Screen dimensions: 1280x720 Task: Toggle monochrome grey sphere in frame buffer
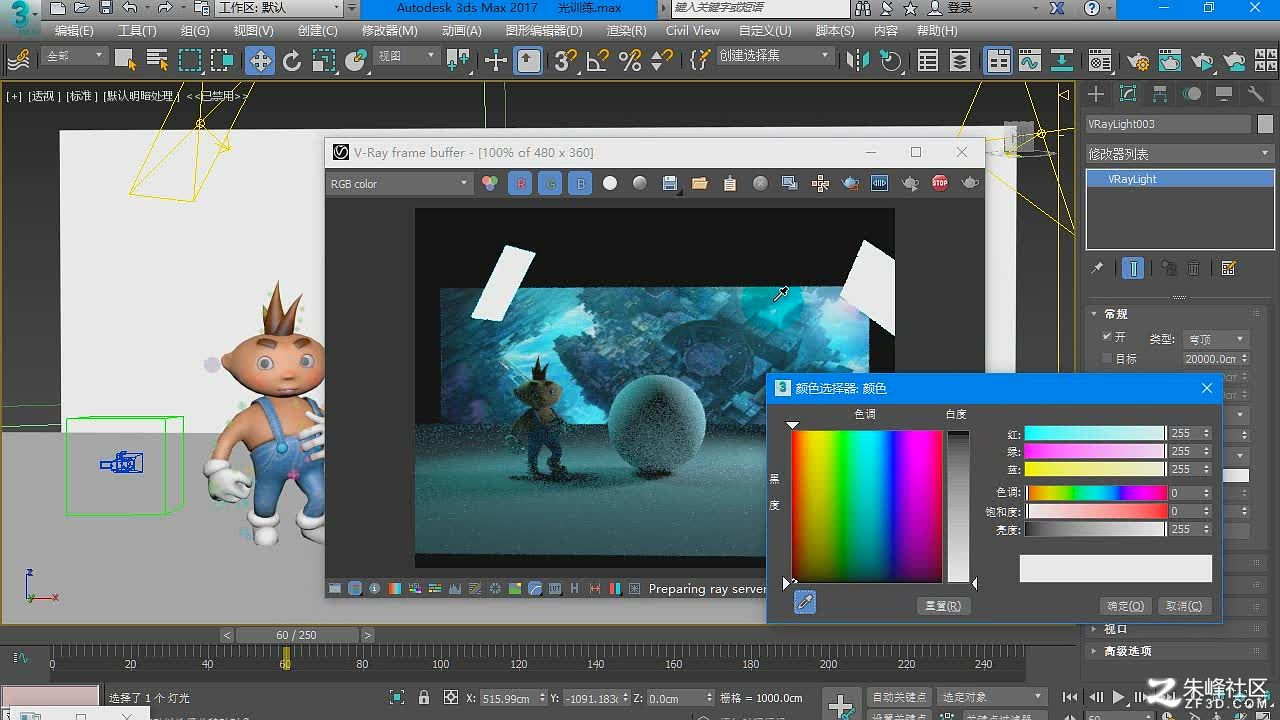click(x=640, y=183)
